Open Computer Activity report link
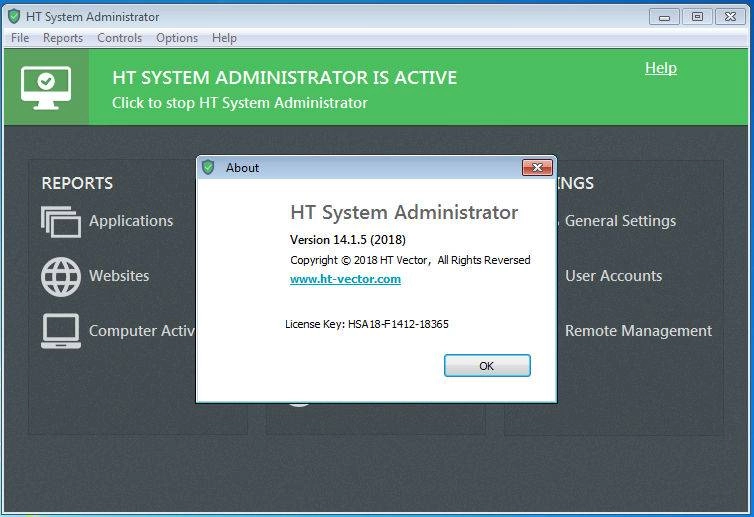This screenshot has height=517, width=754. pos(142,330)
